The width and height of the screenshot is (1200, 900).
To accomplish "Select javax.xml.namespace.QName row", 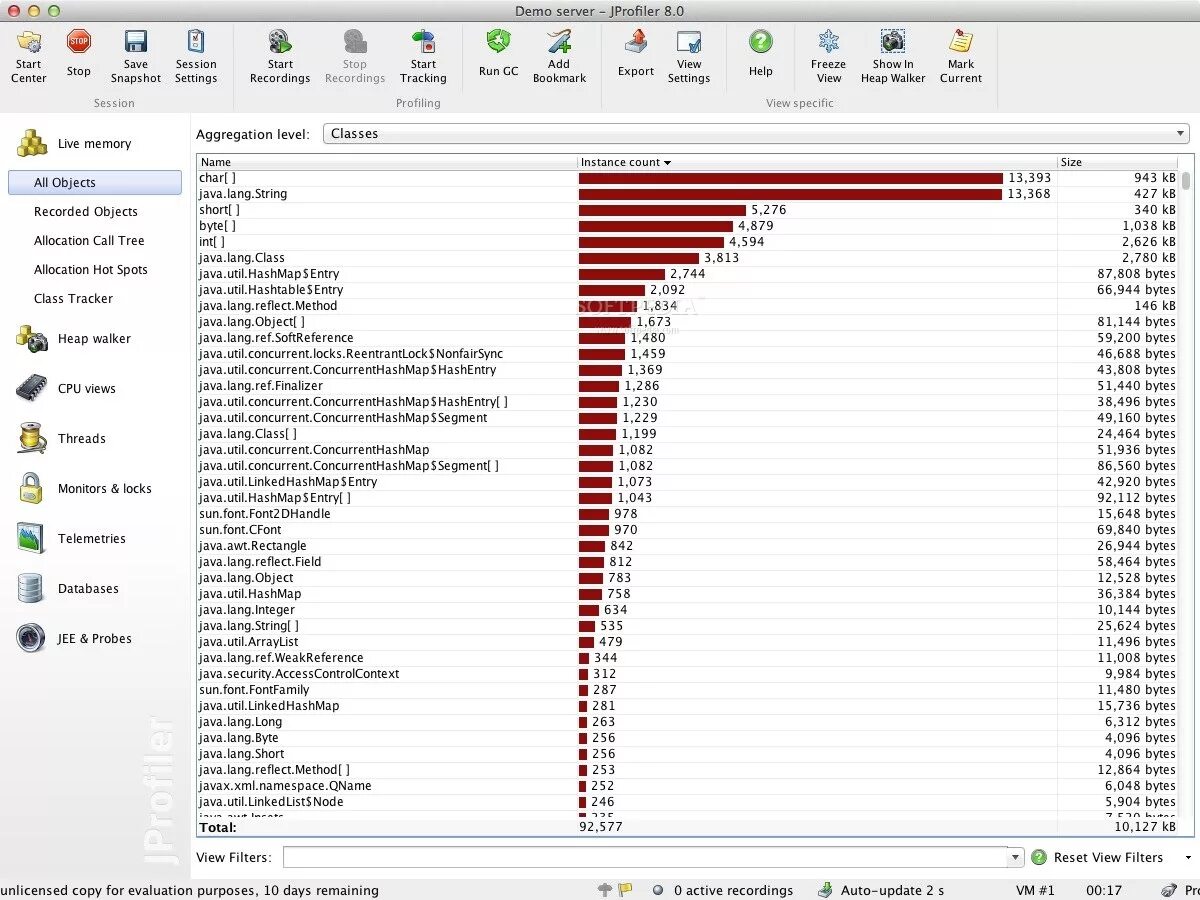I will pos(688,786).
